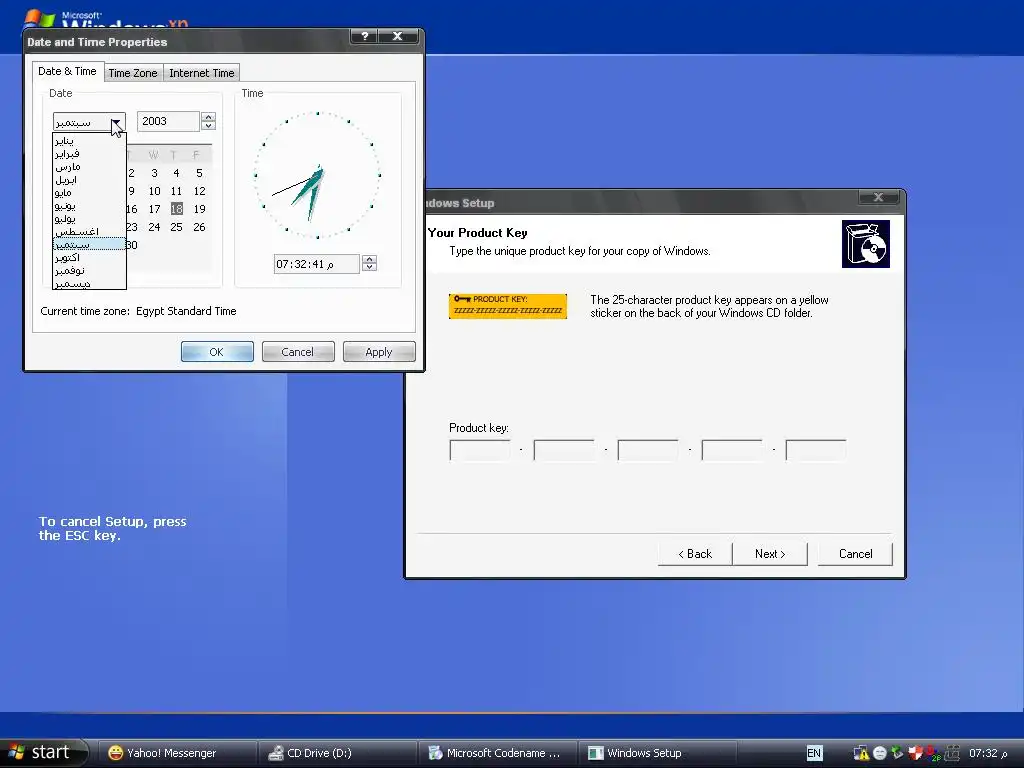Switch to Microsoft Codename taskbar item
Screen dimensions: 1024x768
(x=496, y=753)
